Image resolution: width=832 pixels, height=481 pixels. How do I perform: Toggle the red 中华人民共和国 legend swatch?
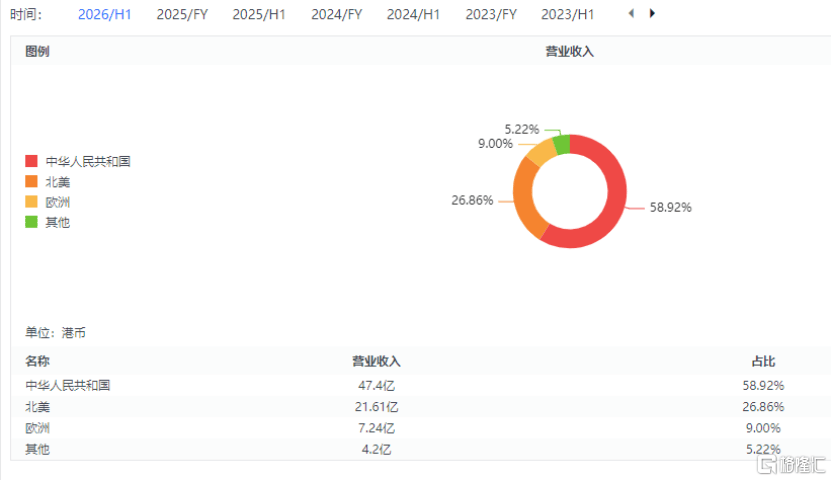tap(31, 162)
